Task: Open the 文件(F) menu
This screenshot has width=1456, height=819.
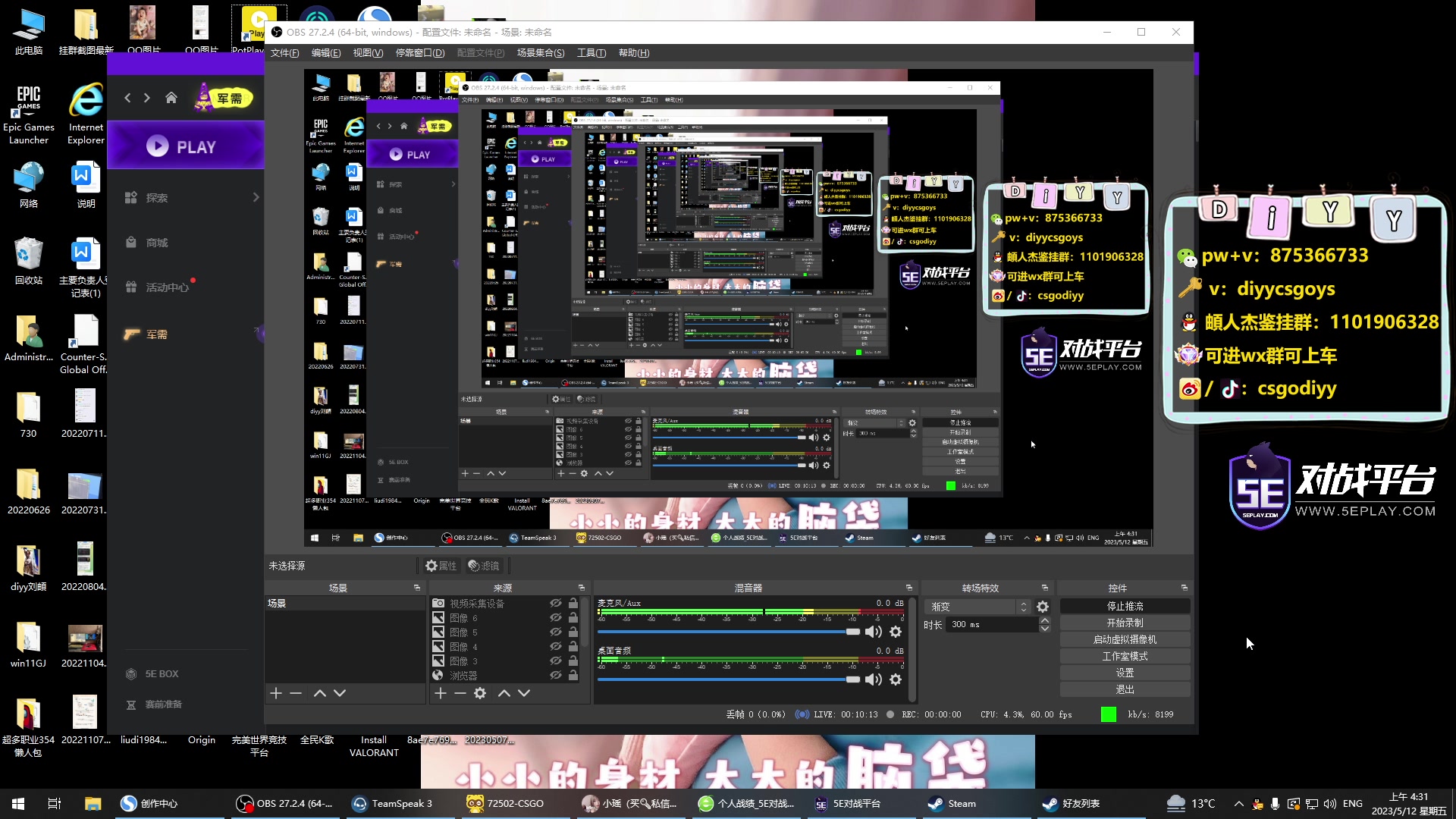Action: [x=284, y=53]
